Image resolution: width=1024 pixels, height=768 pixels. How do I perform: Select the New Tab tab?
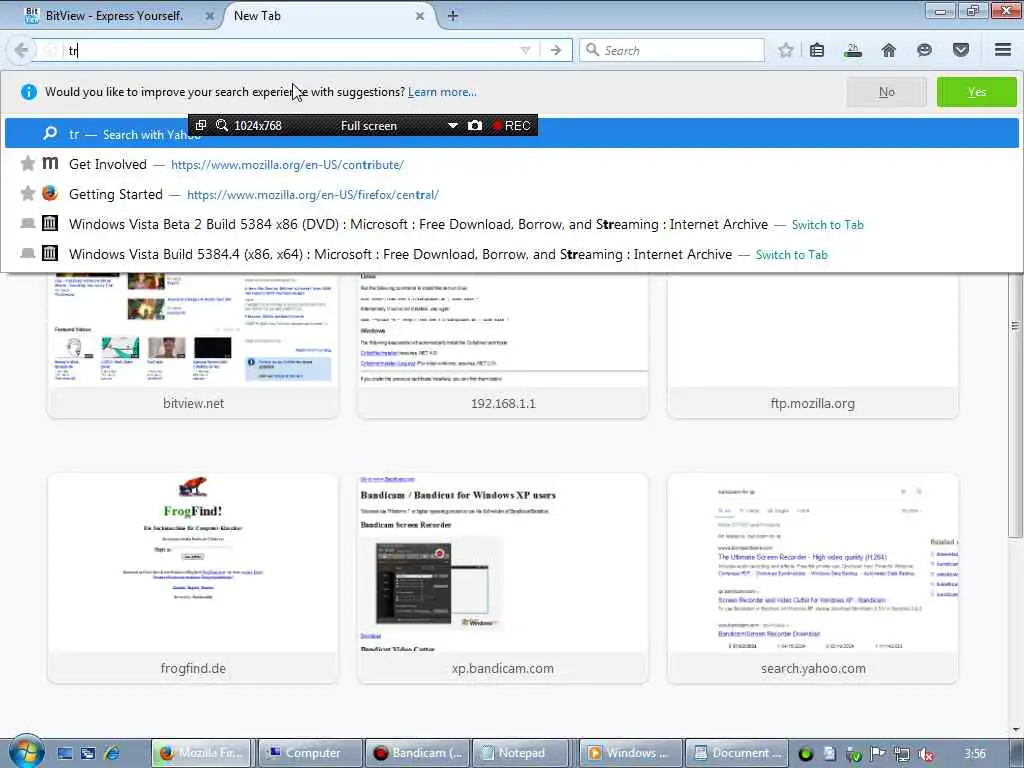point(321,16)
